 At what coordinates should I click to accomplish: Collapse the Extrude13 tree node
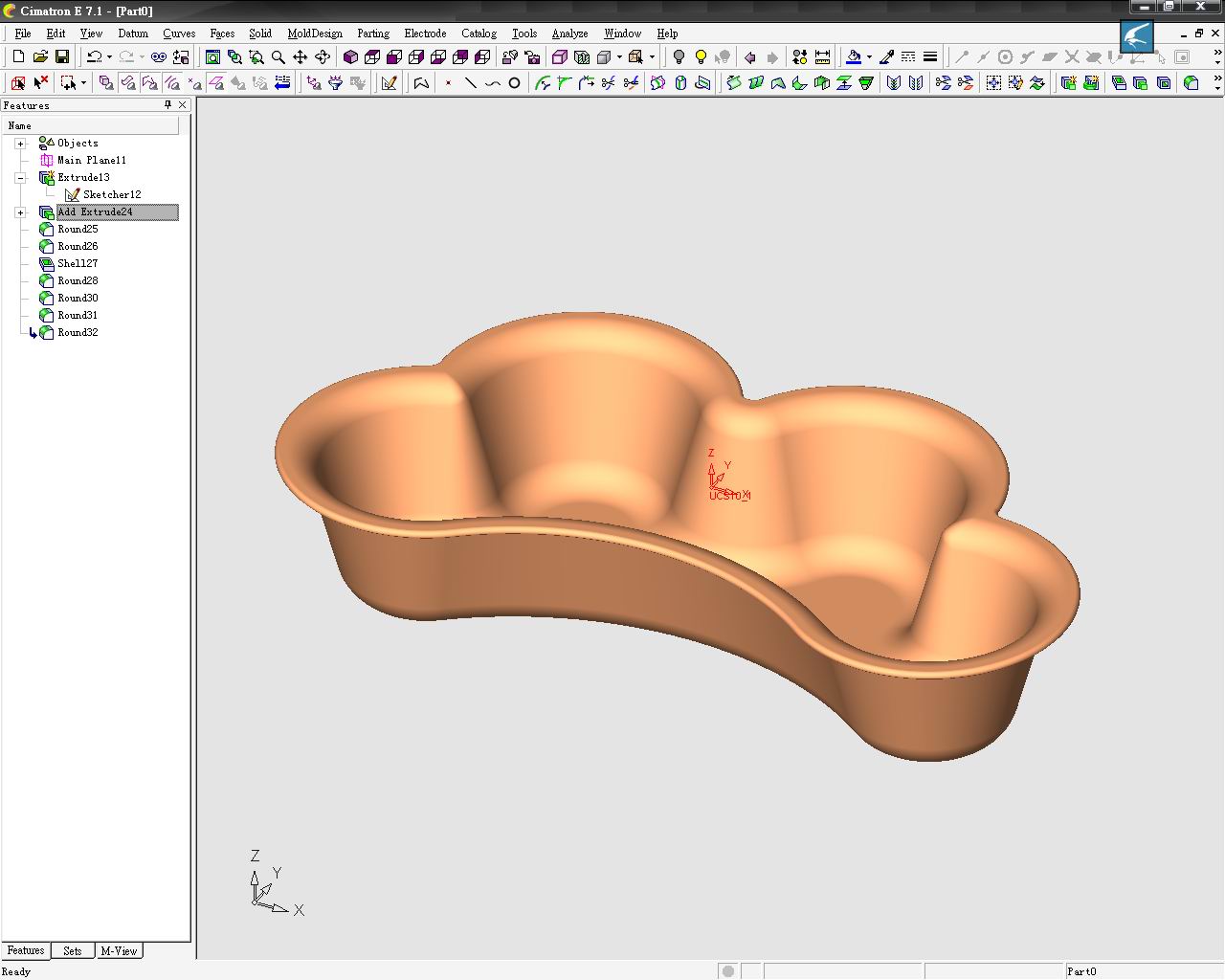coord(20,178)
